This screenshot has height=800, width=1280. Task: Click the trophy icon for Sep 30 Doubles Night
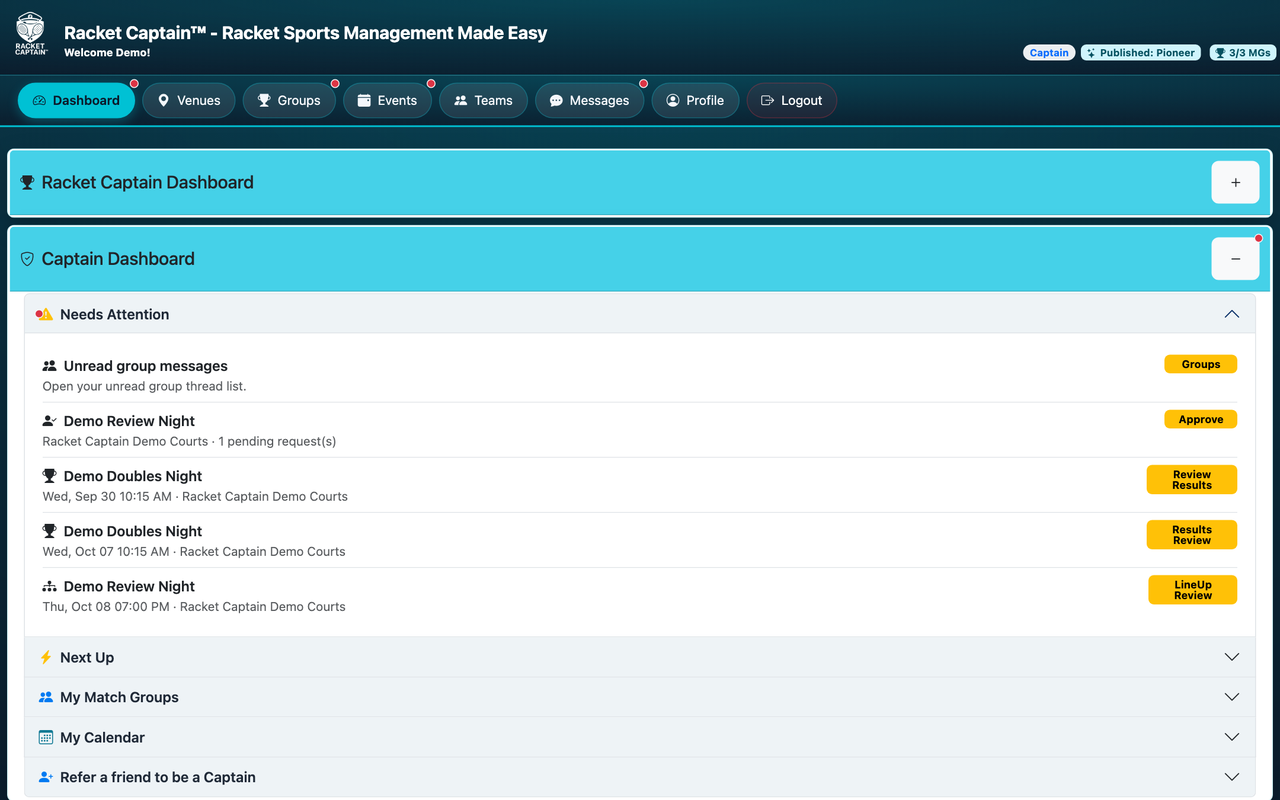click(50, 476)
